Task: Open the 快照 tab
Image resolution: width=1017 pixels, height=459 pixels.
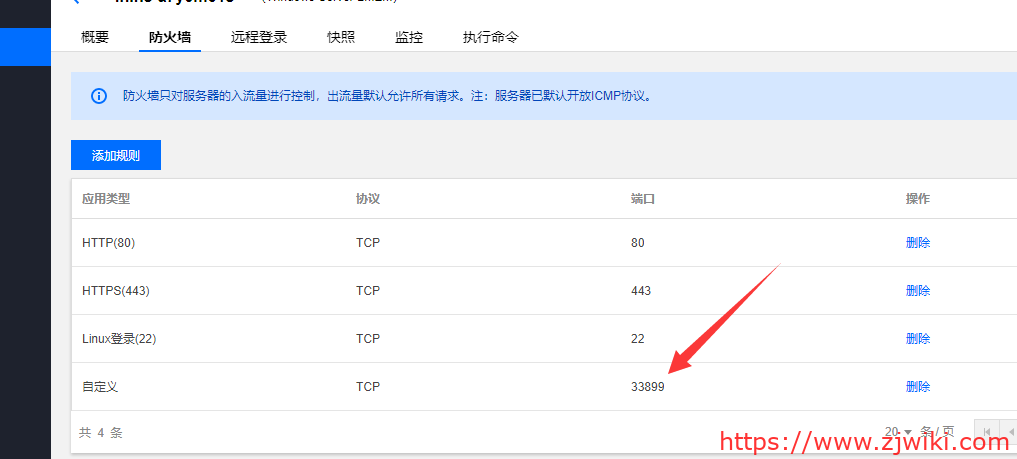Action: (341, 37)
